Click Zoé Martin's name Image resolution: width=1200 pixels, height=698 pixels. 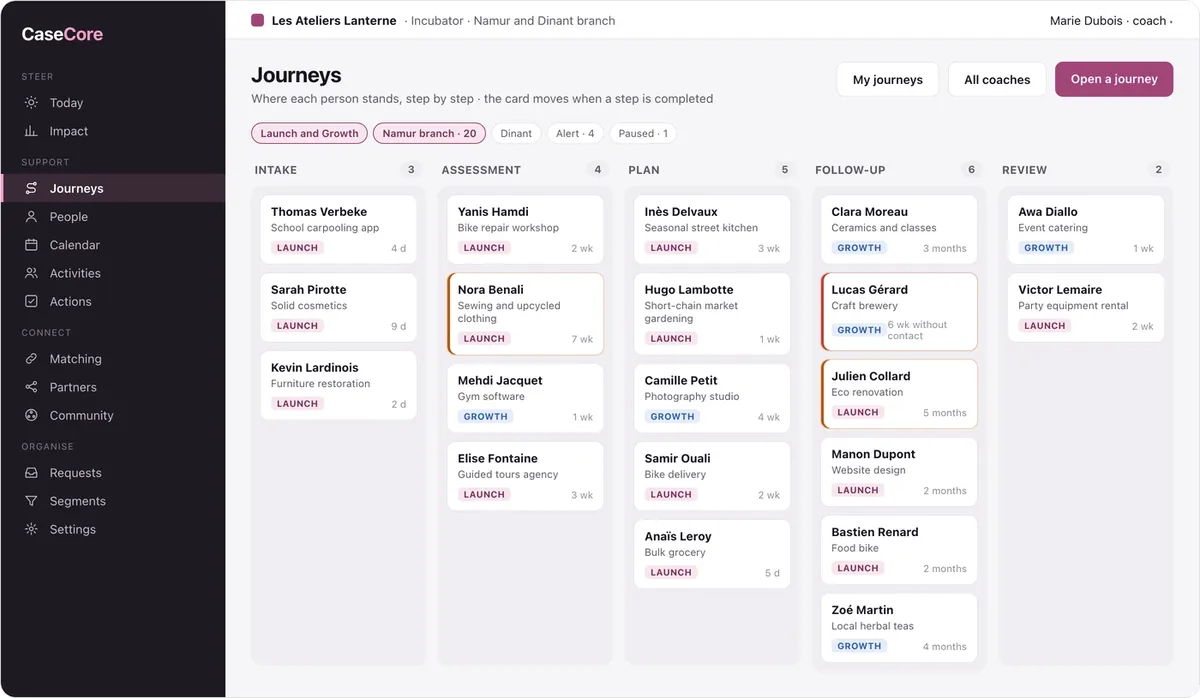click(863, 611)
